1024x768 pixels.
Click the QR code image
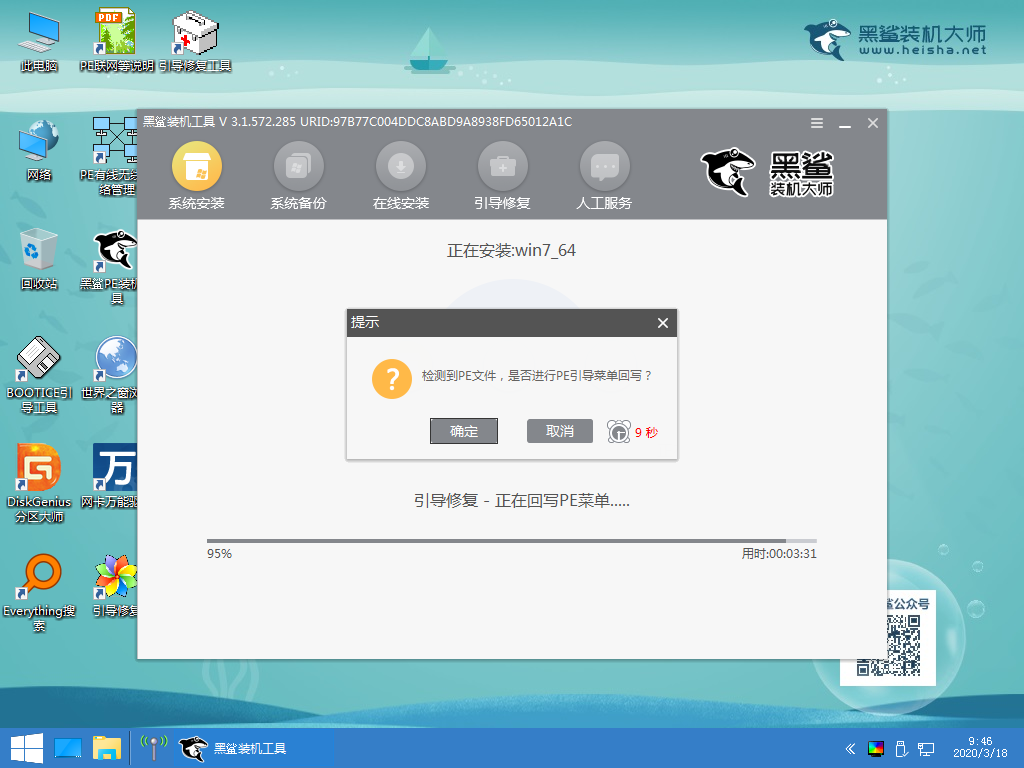pyautogui.click(x=888, y=645)
